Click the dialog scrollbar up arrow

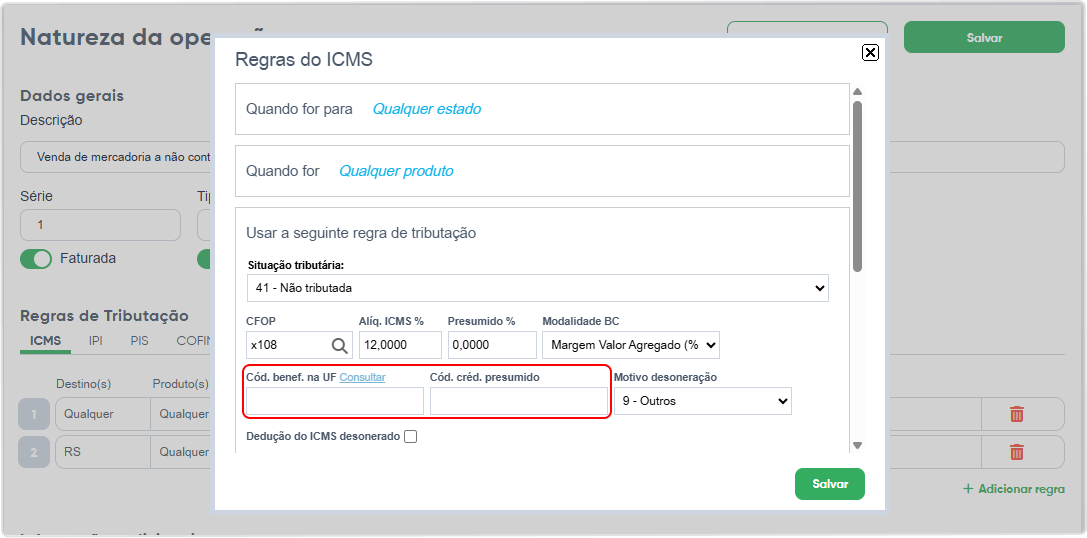857,92
